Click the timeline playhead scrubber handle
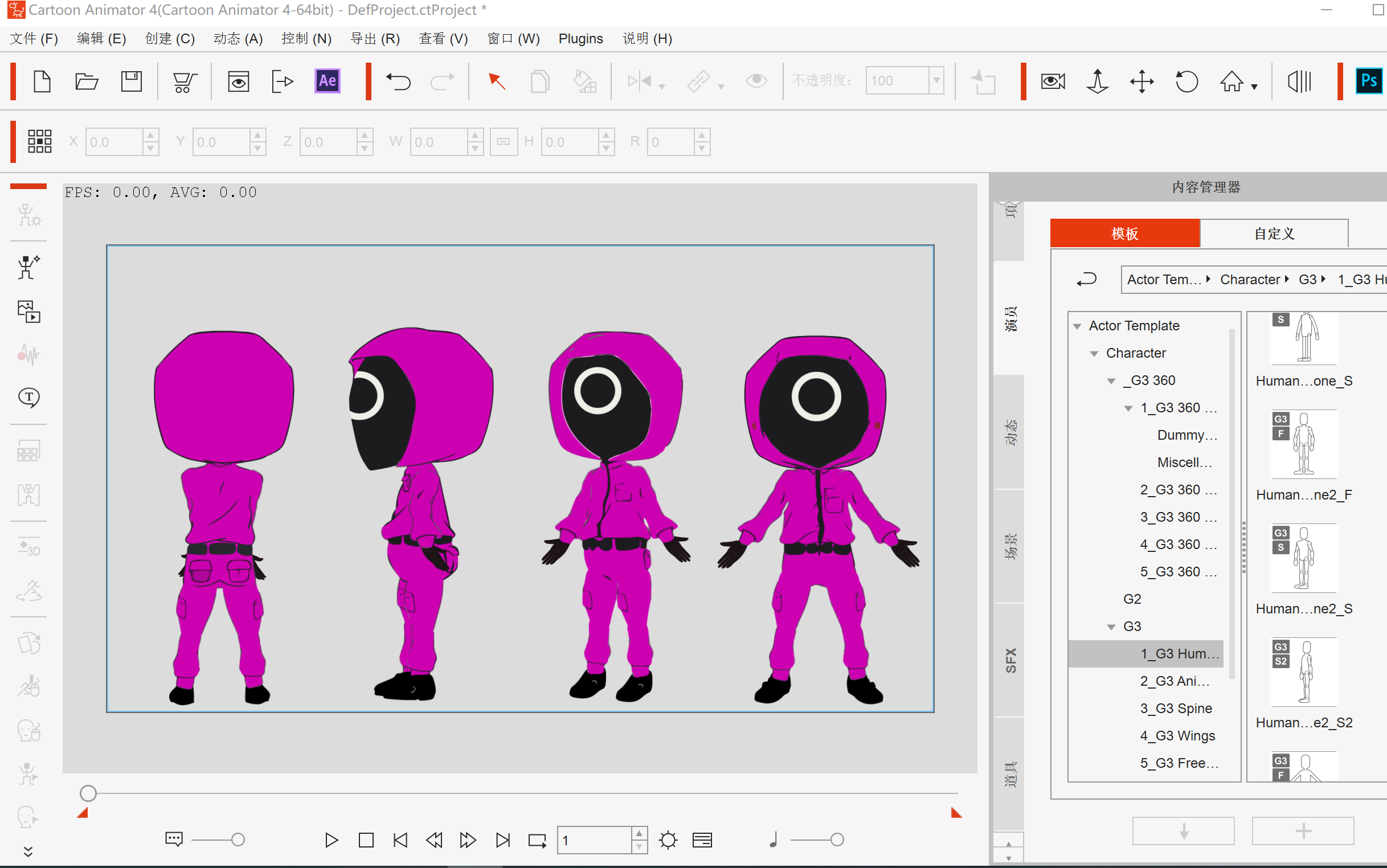The height and width of the screenshot is (868, 1387). click(88, 793)
